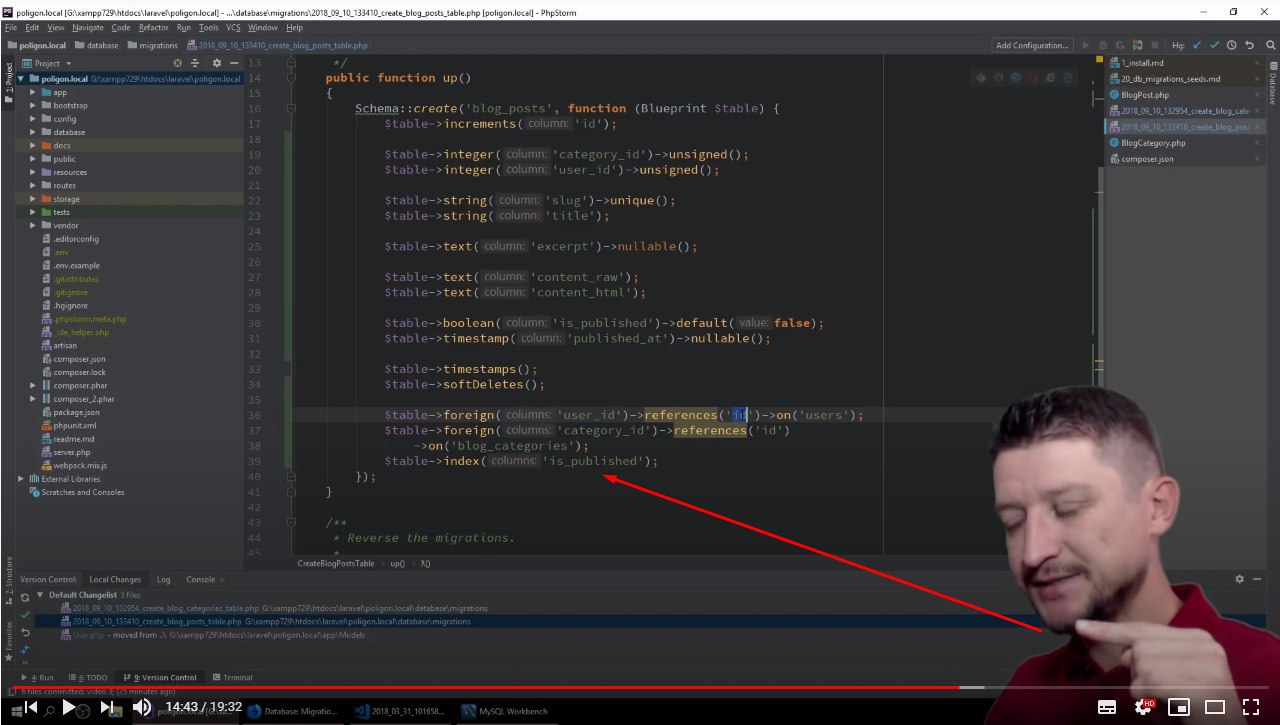Viewport: 1280px width, 725px height.
Task: Expand the app folder in project tree
Action: (x=33, y=92)
